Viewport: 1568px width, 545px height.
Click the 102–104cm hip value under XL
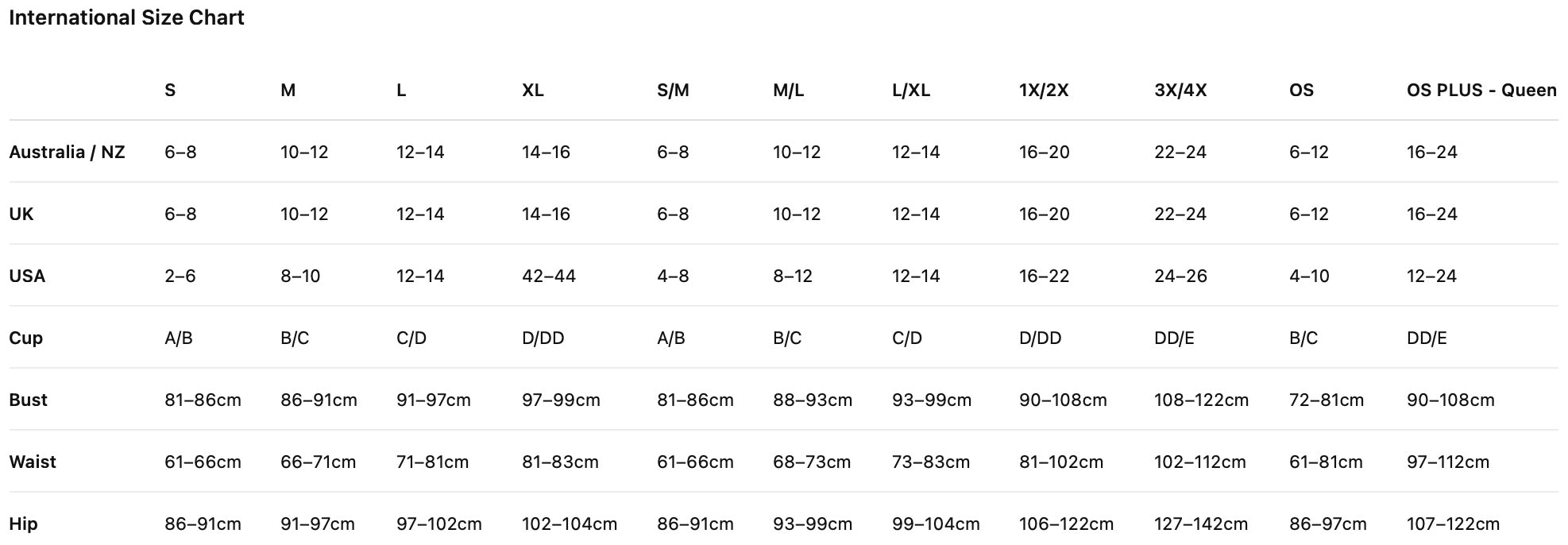coord(570,524)
